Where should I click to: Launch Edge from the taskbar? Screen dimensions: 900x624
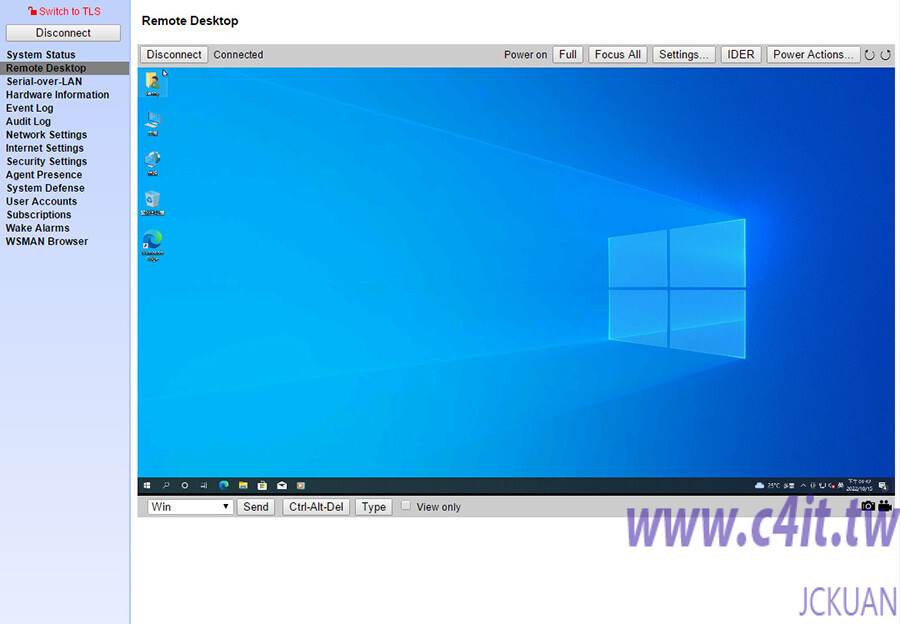click(224, 486)
